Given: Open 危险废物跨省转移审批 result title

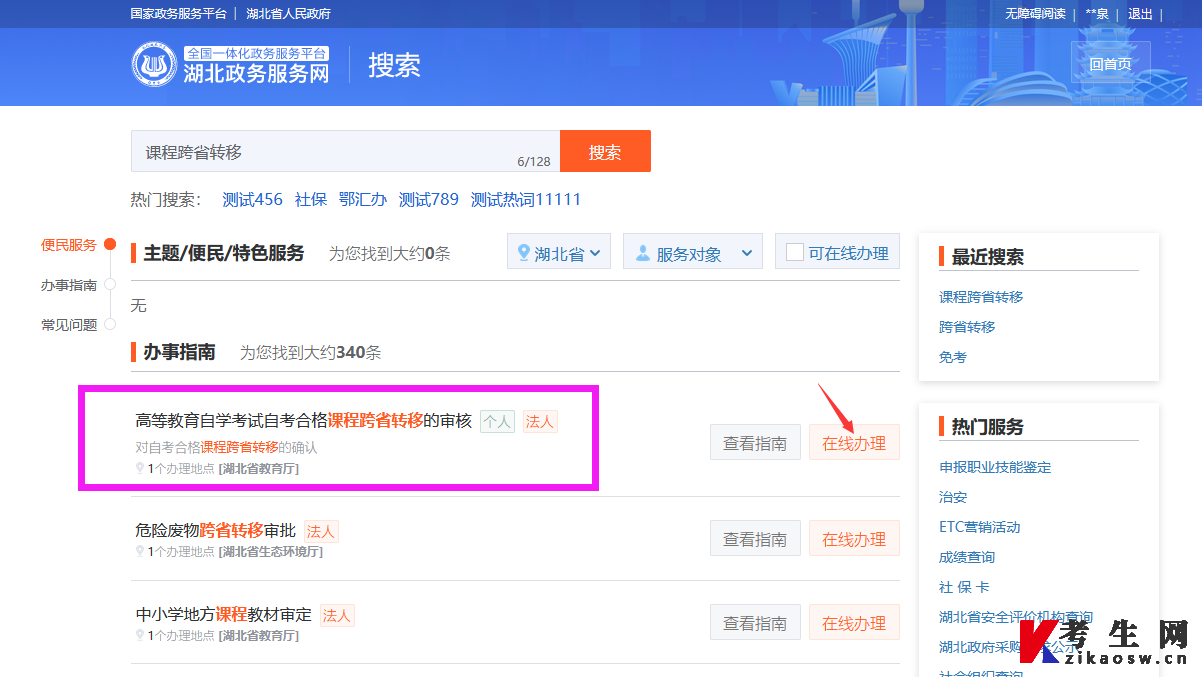Looking at the screenshot, I should [216, 530].
